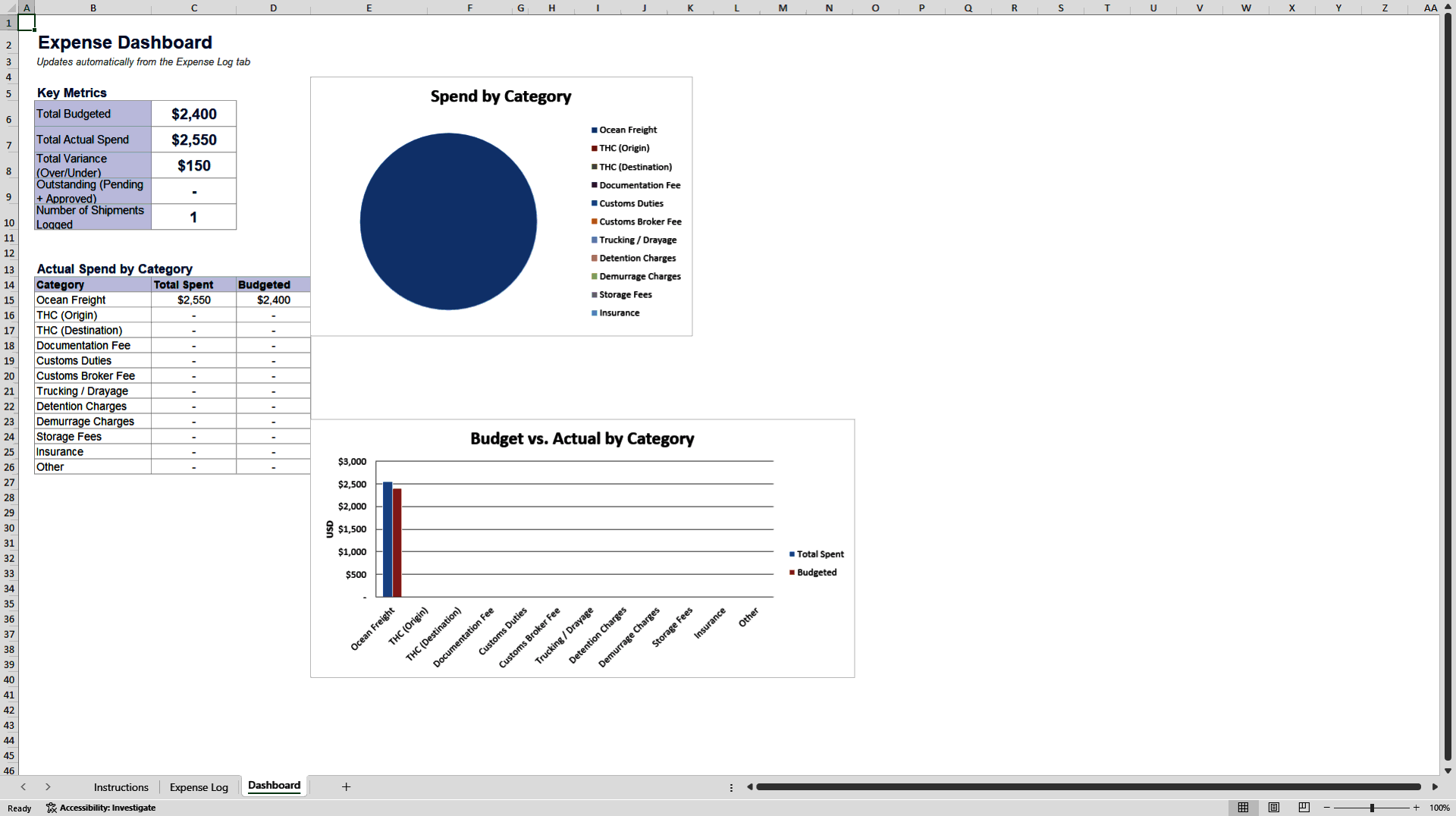
Task: Select the Other category cell
Action: (x=93, y=467)
